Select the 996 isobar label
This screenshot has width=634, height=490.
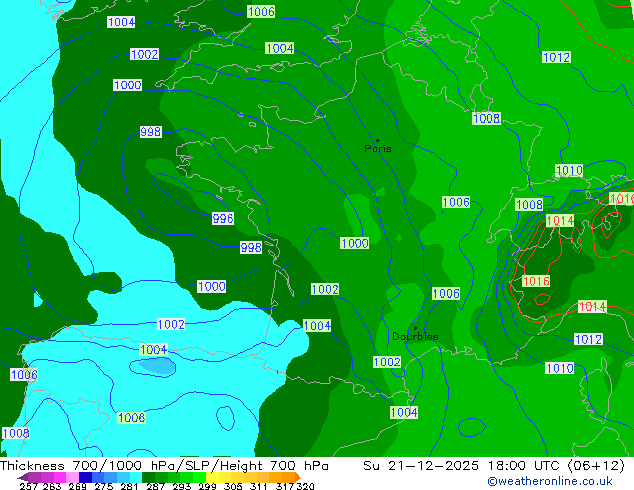[223, 219]
